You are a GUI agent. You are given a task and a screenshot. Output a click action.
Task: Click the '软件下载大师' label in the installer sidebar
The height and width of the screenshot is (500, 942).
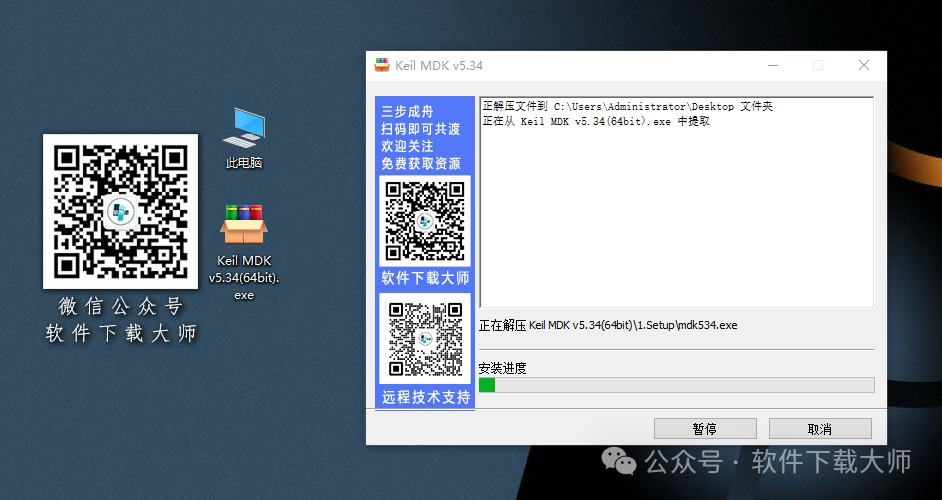(425, 278)
